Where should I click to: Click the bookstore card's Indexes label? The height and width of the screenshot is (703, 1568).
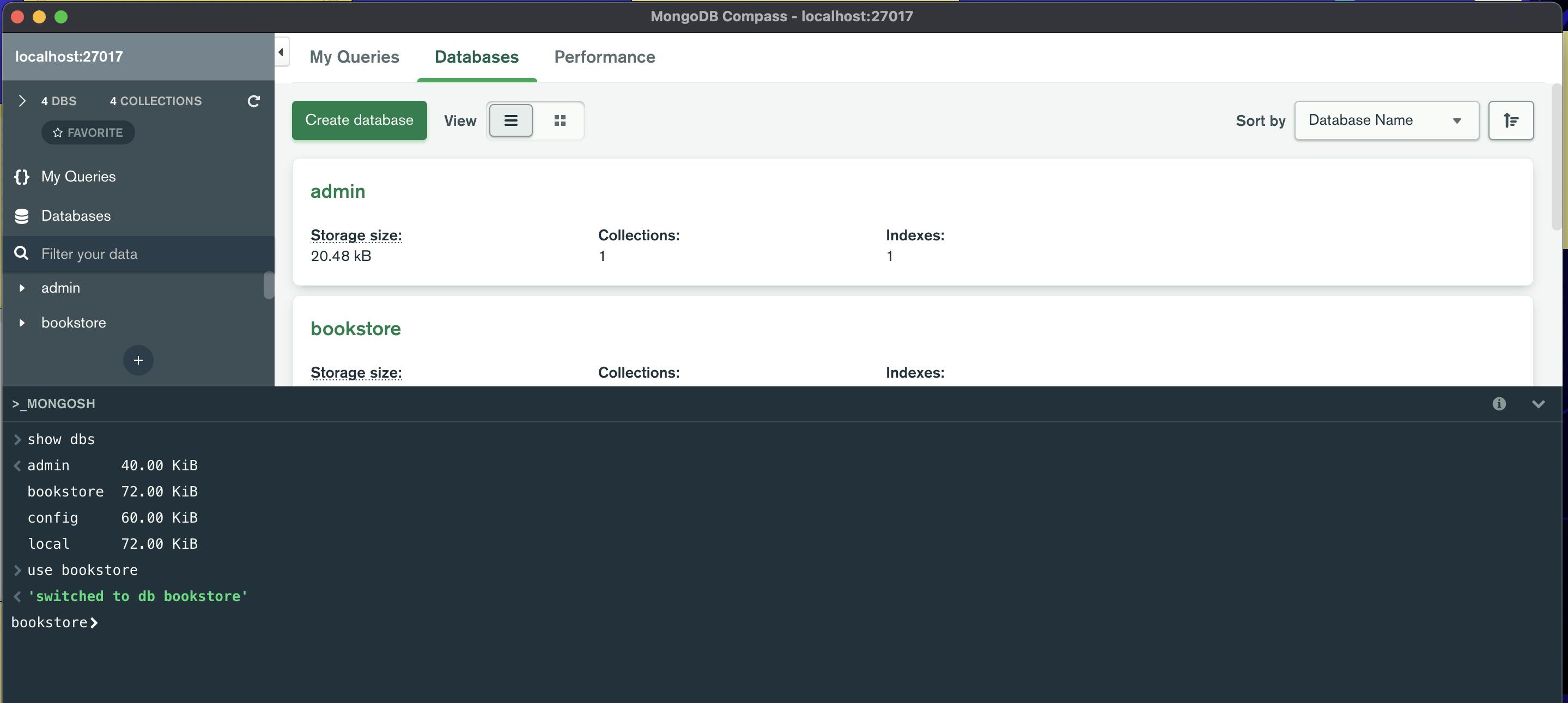tap(915, 373)
